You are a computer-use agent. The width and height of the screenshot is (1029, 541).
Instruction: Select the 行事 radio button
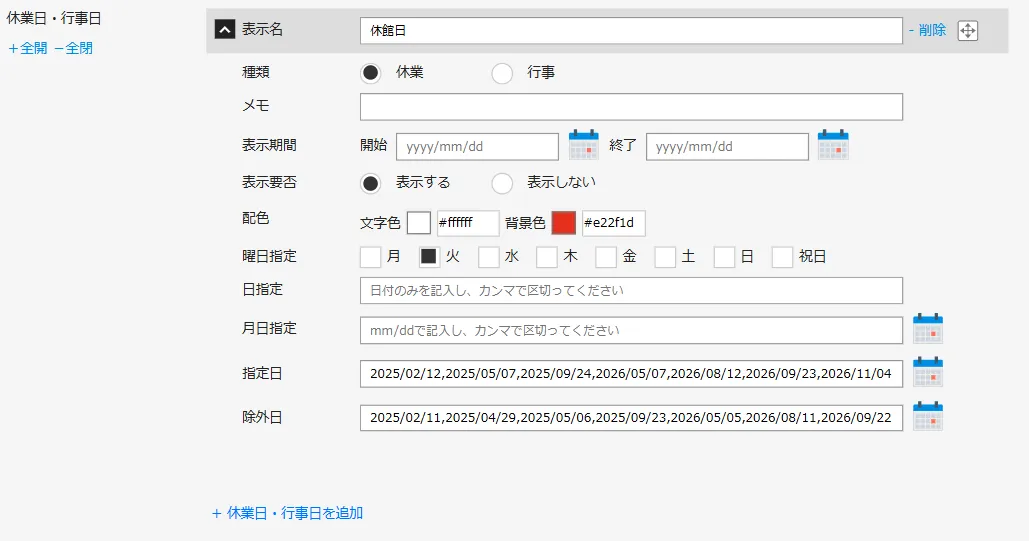coord(502,73)
